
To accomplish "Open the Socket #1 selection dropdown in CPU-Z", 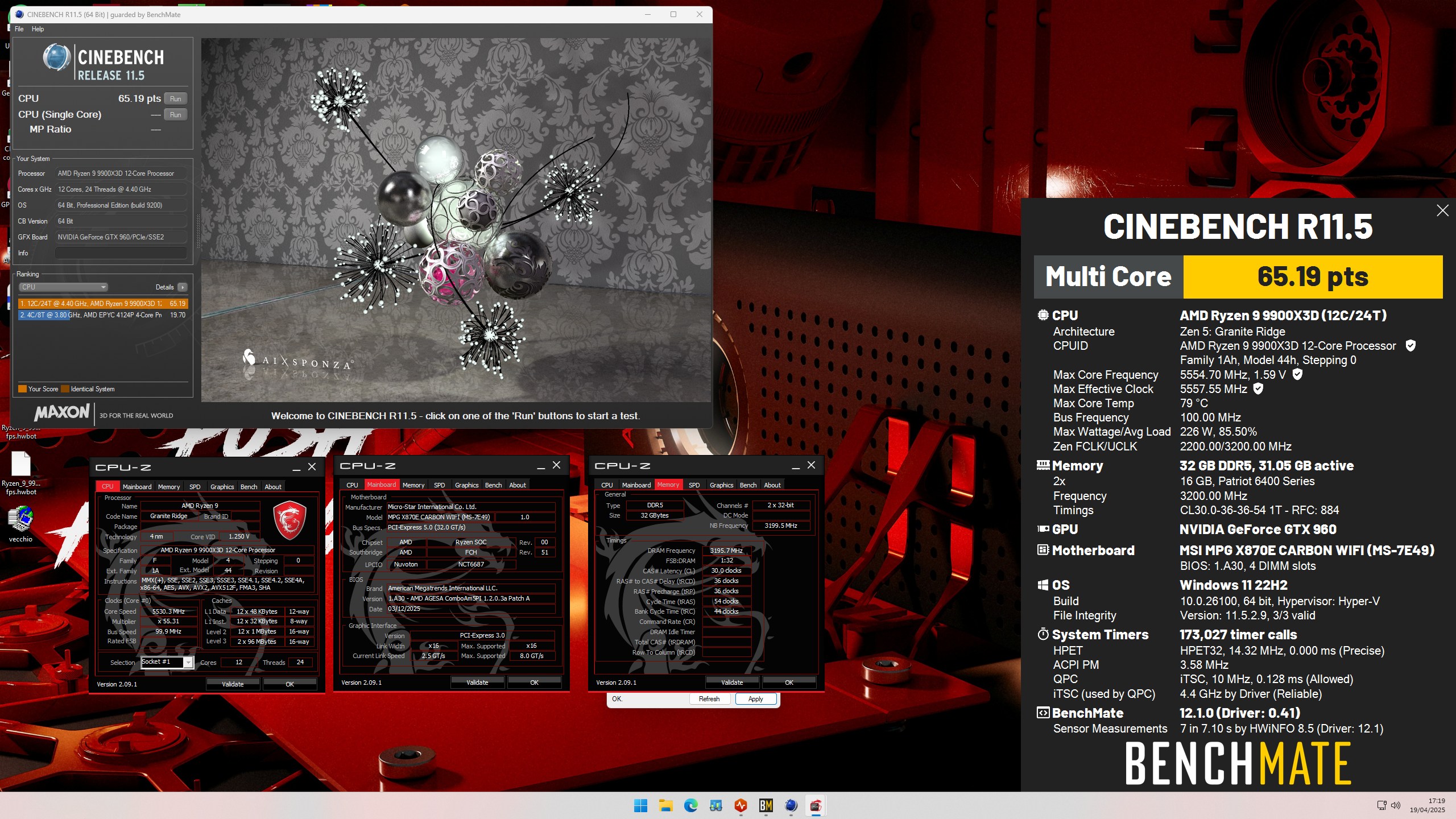I will tap(167, 662).
